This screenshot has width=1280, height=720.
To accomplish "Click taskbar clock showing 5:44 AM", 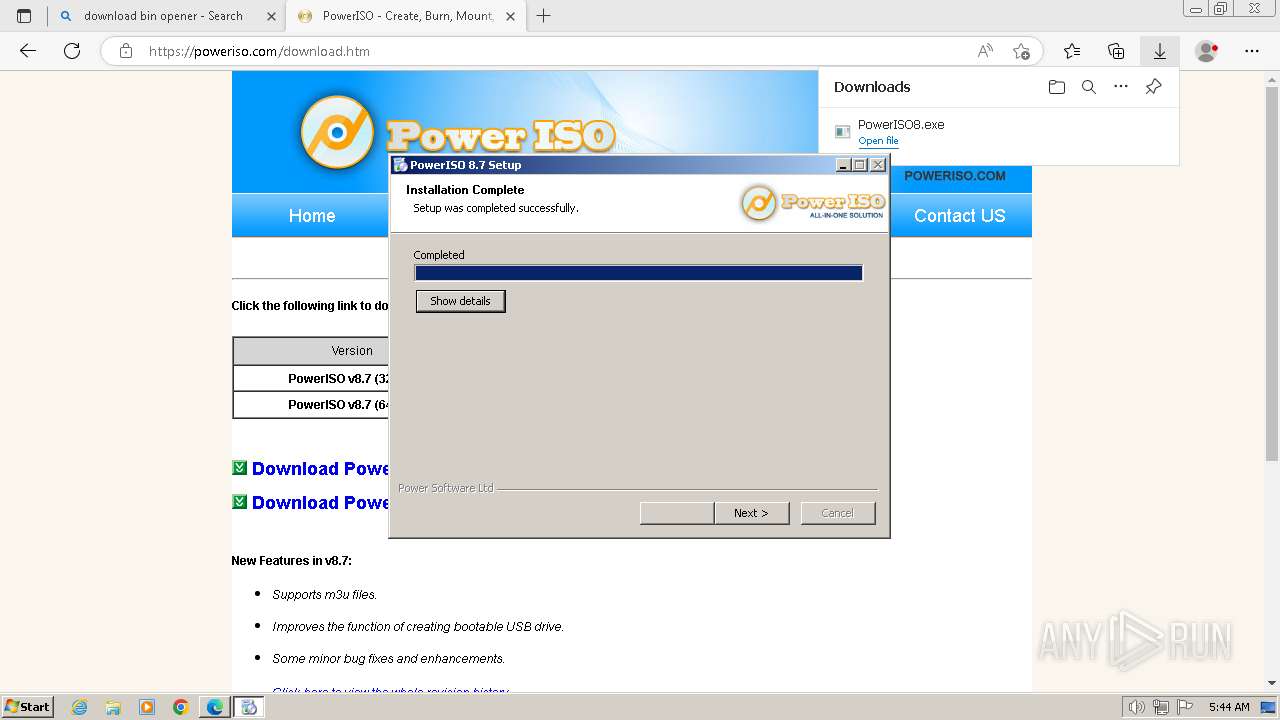I will (1229, 707).
